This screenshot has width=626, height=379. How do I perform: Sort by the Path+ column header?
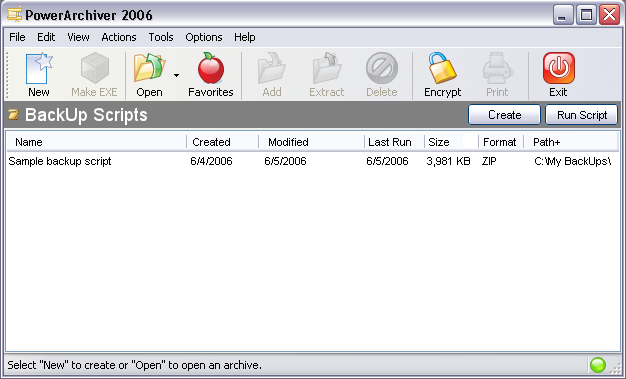[x=571, y=142]
